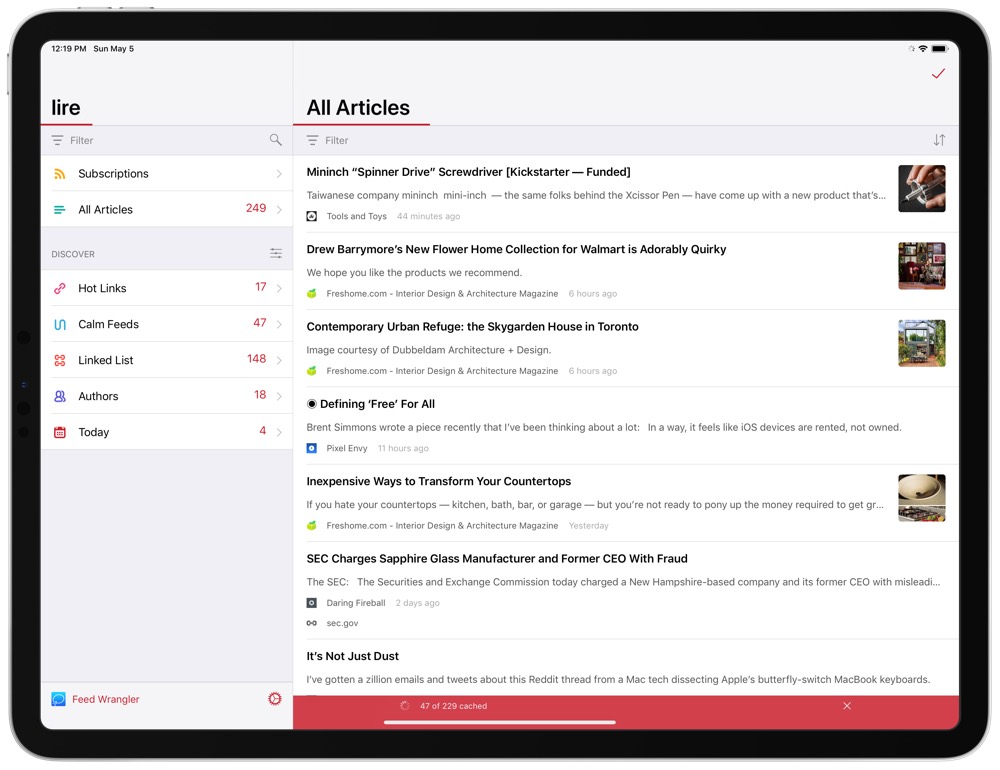Click Freshome icon under Countertops article

coord(312,526)
